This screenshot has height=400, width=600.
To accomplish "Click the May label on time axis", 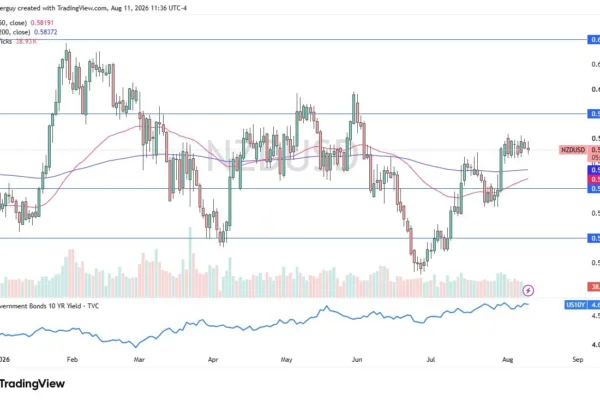I will pyautogui.click(x=286, y=359).
